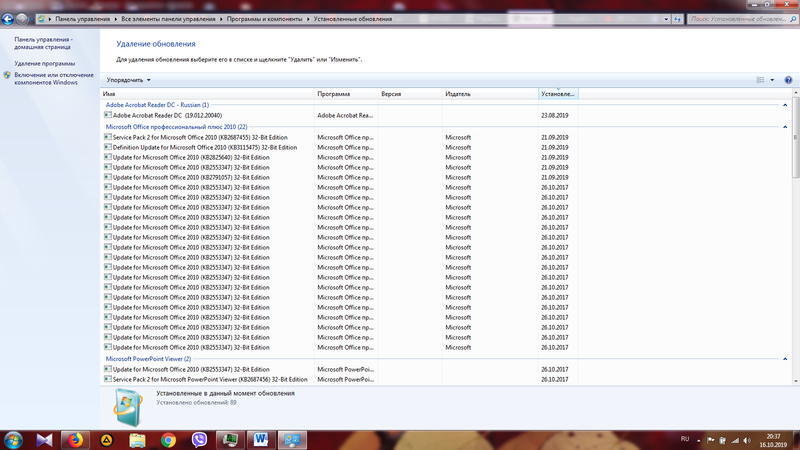
Task: Open AIMP player from the taskbar
Action: pyautogui.click(x=107, y=440)
